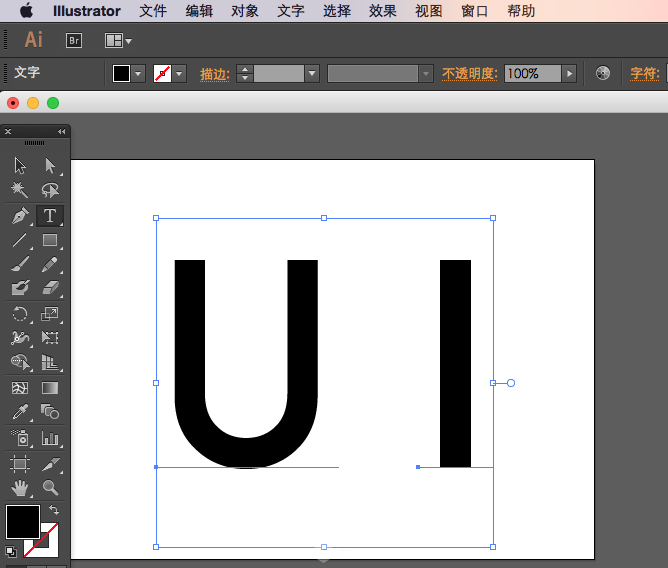668x568 pixels.
Task: Open the stroke weight dropdown
Action: coord(312,74)
